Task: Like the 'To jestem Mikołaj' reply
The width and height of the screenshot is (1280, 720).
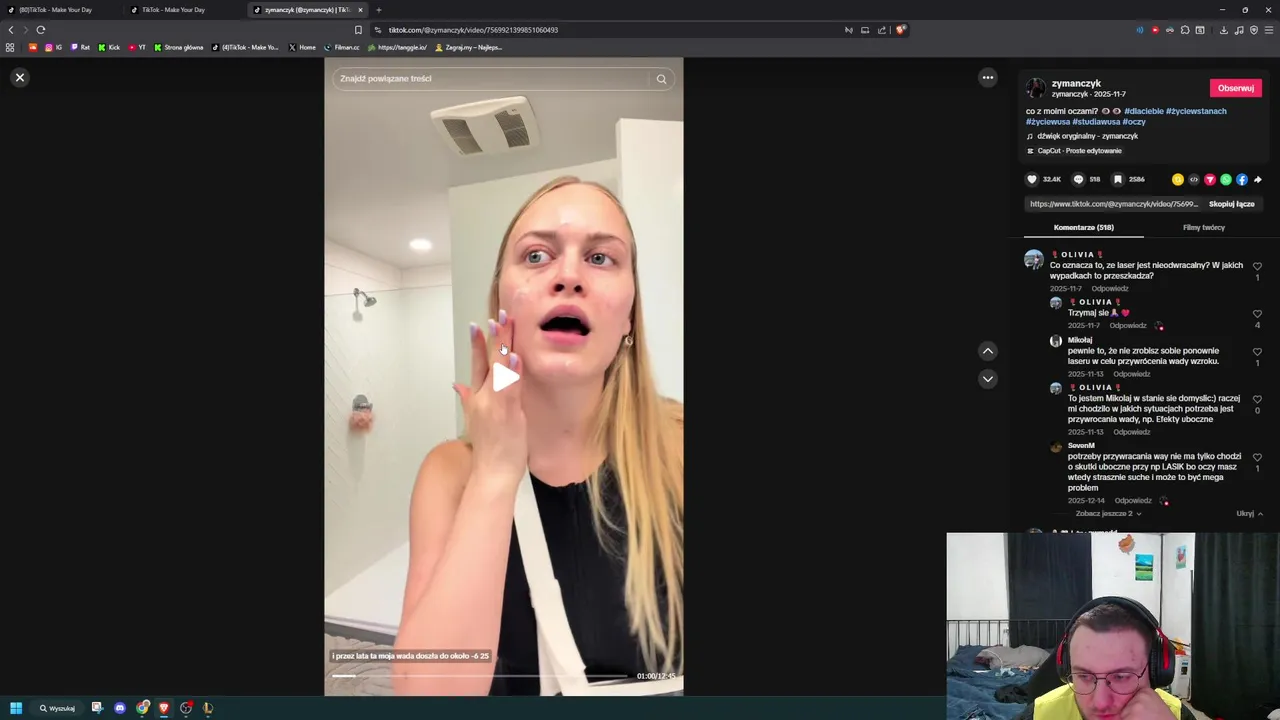Action: [x=1257, y=399]
